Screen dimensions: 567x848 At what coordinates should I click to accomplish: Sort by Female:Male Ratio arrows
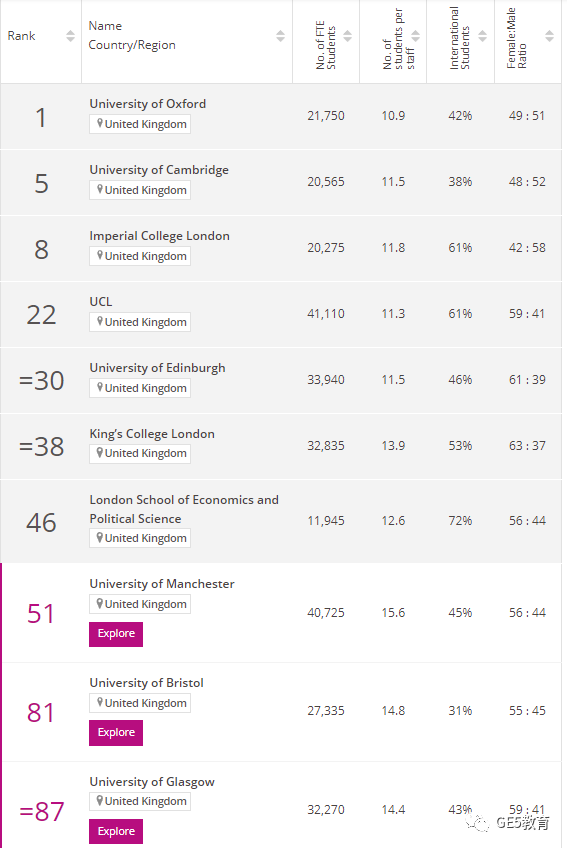(550, 36)
